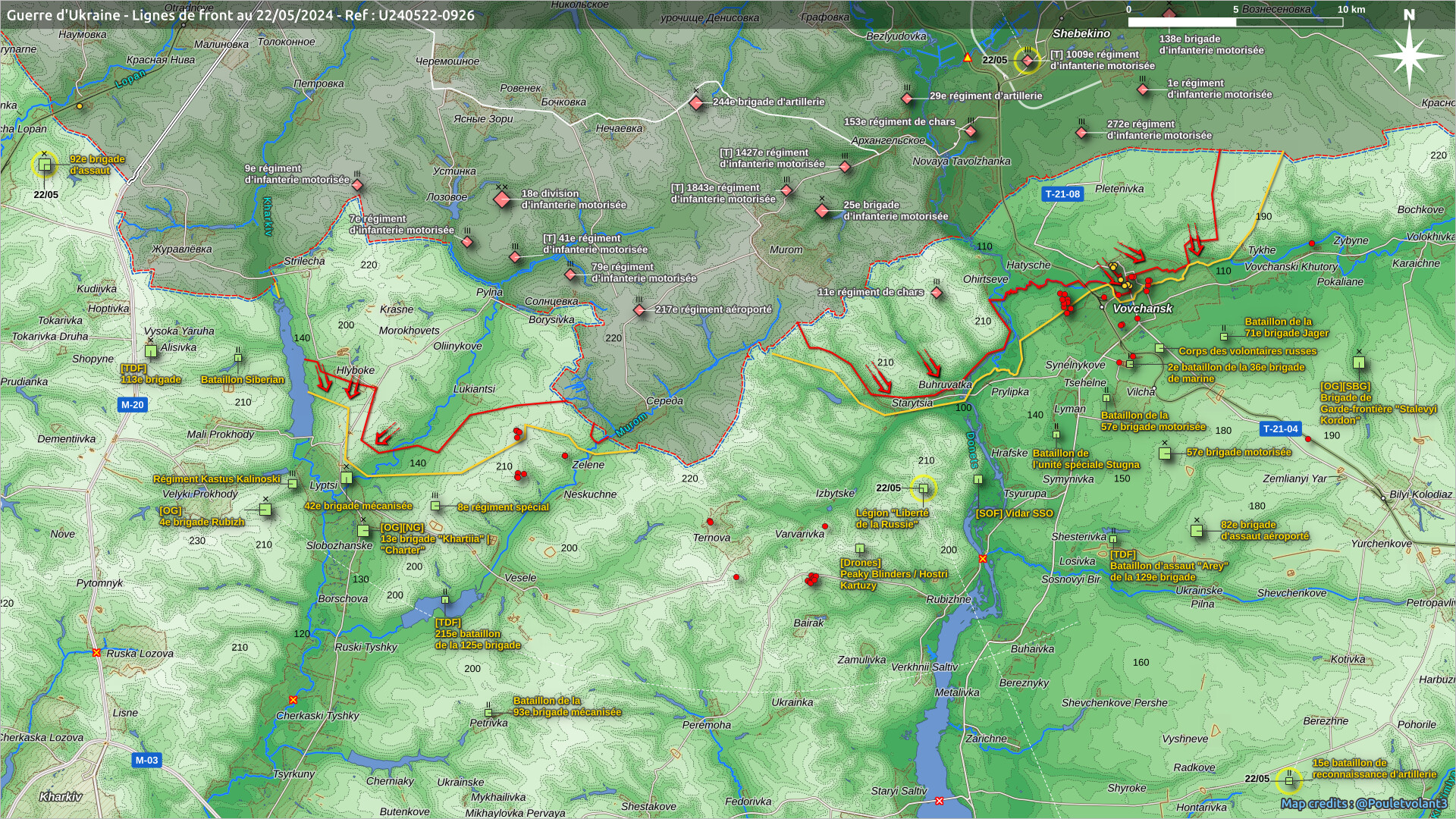The width and height of the screenshot is (1456, 819).
Task: Select the 25e brigade d'infanterie motorisée diamond
Action: [823, 211]
